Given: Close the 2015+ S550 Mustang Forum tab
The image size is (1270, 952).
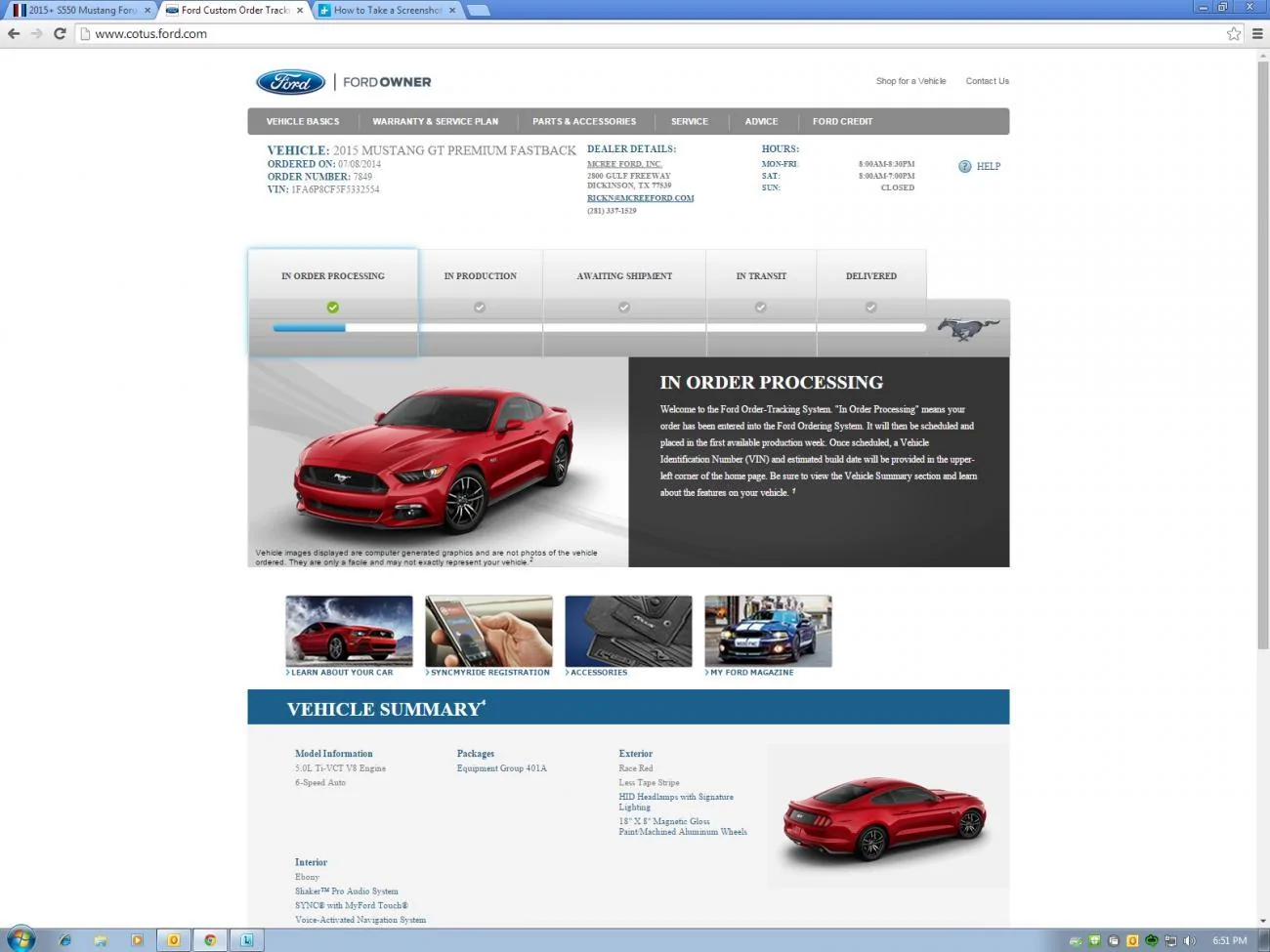Looking at the screenshot, I should pyautogui.click(x=148, y=10).
